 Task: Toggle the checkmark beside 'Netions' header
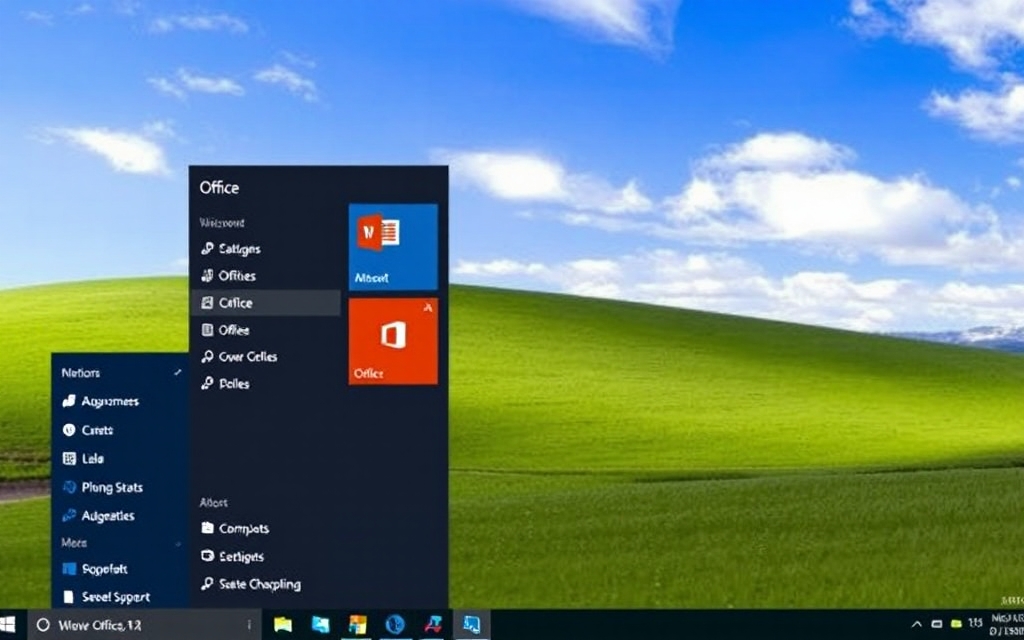click(178, 372)
